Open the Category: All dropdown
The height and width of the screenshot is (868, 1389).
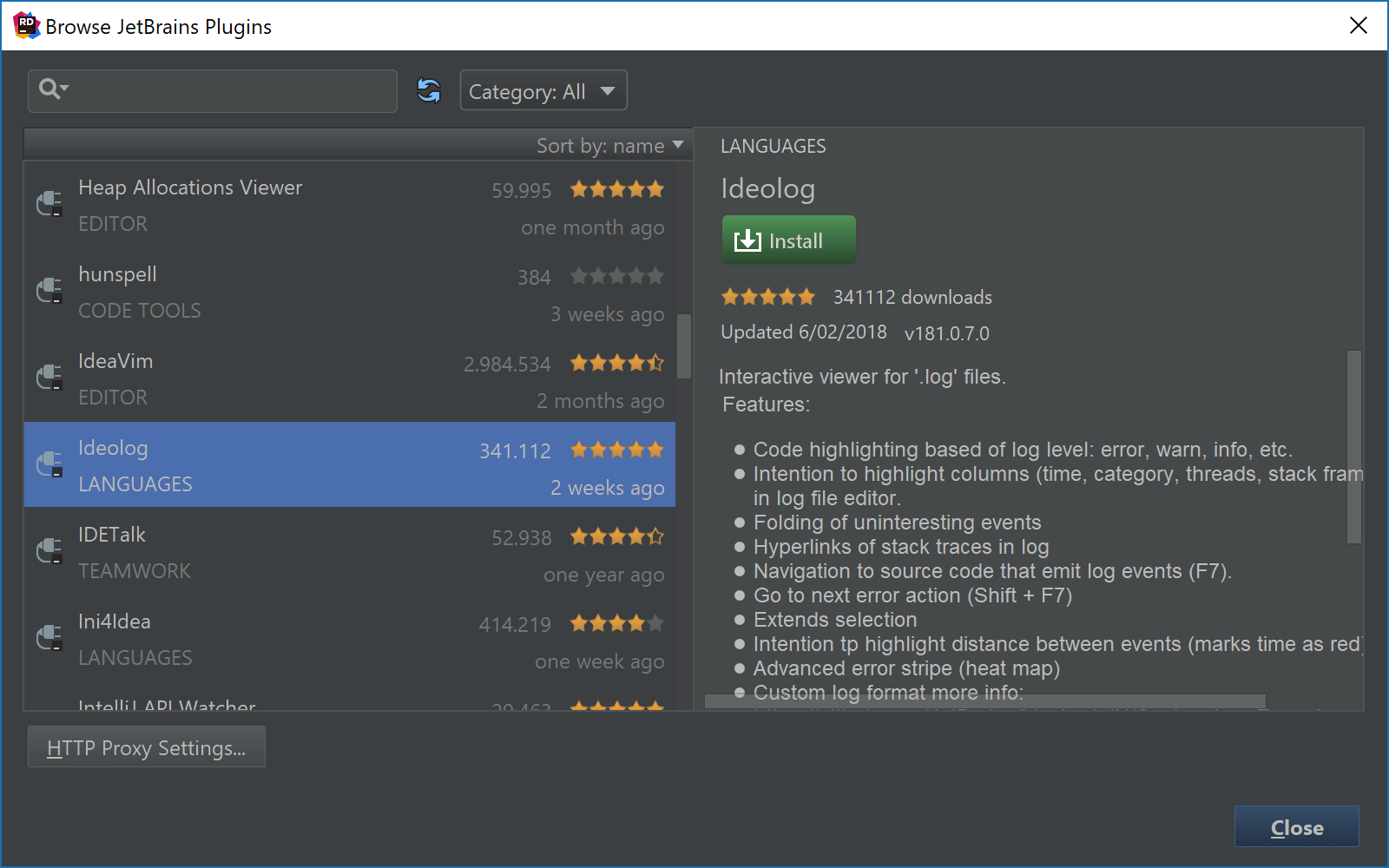click(x=543, y=90)
